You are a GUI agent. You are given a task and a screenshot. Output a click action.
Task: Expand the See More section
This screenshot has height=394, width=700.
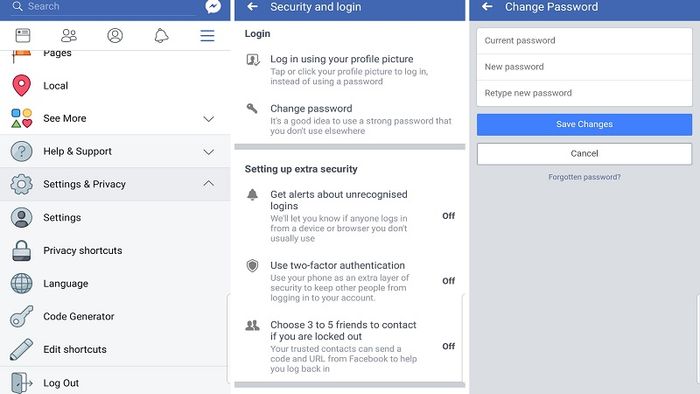pyautogui.click(x=115, y=118)
